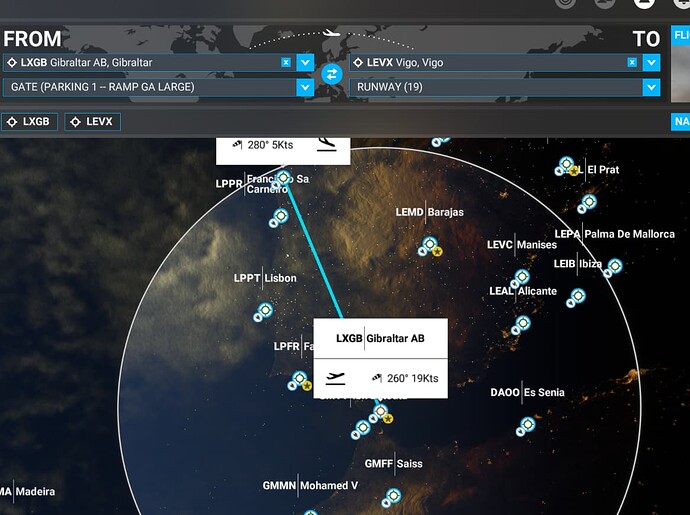Click the cyan flight route line
Screen dimensions: 690x515
pyautogui.click(x=313, y=251)
